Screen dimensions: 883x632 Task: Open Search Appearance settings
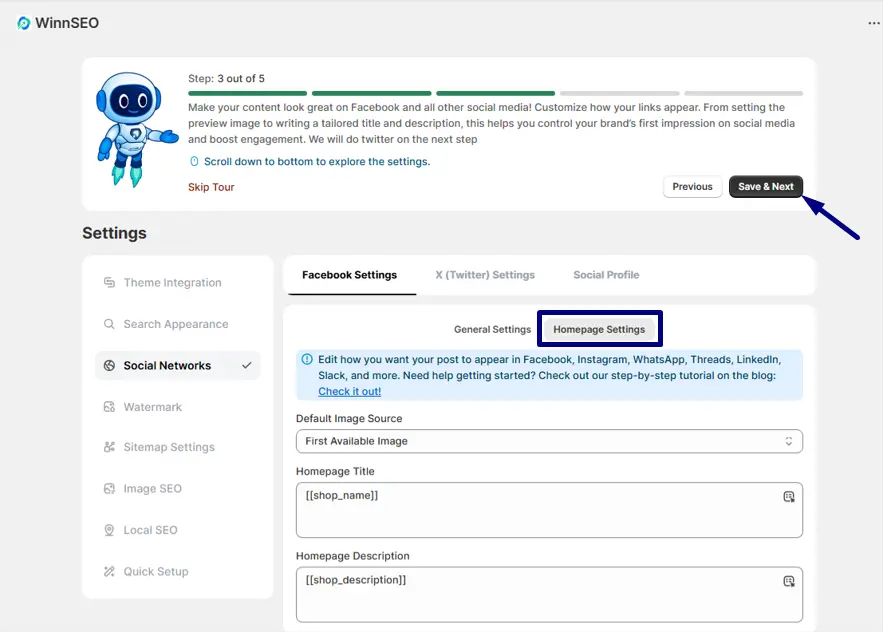[x=177, y=324]
